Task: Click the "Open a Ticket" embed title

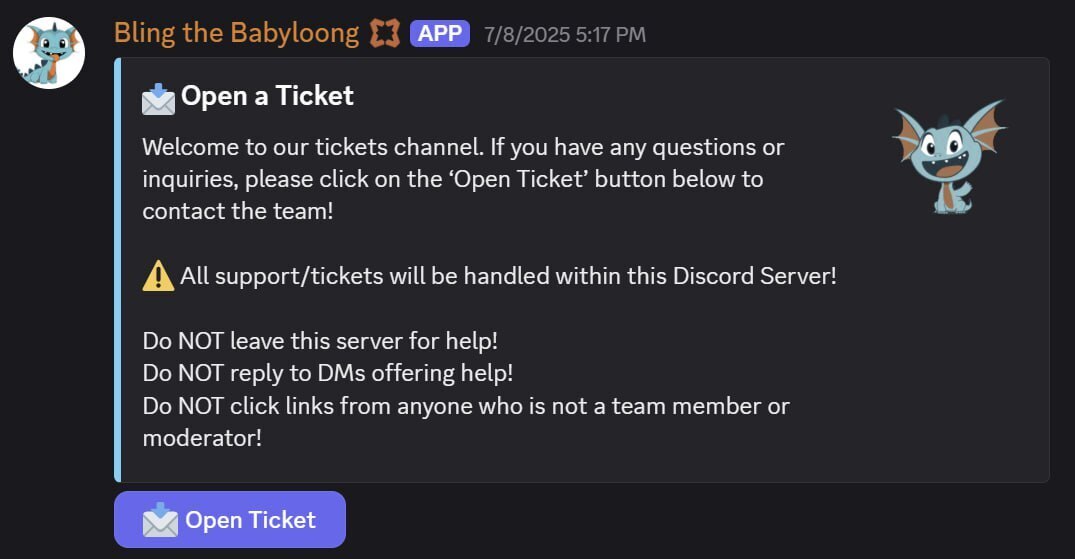Action: pos(267,96)
